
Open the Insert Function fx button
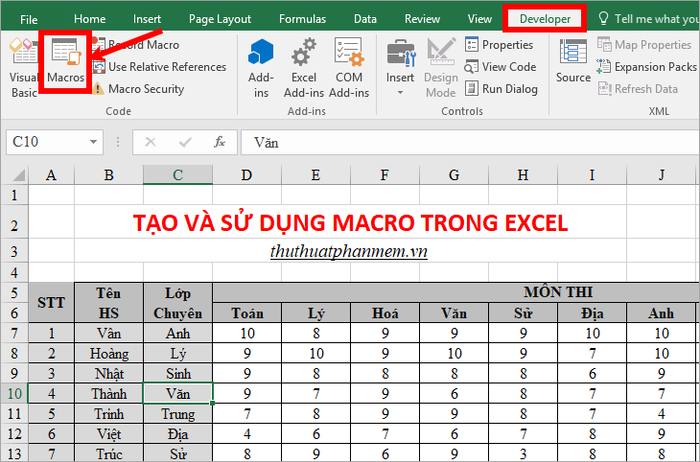coord(219,142)
